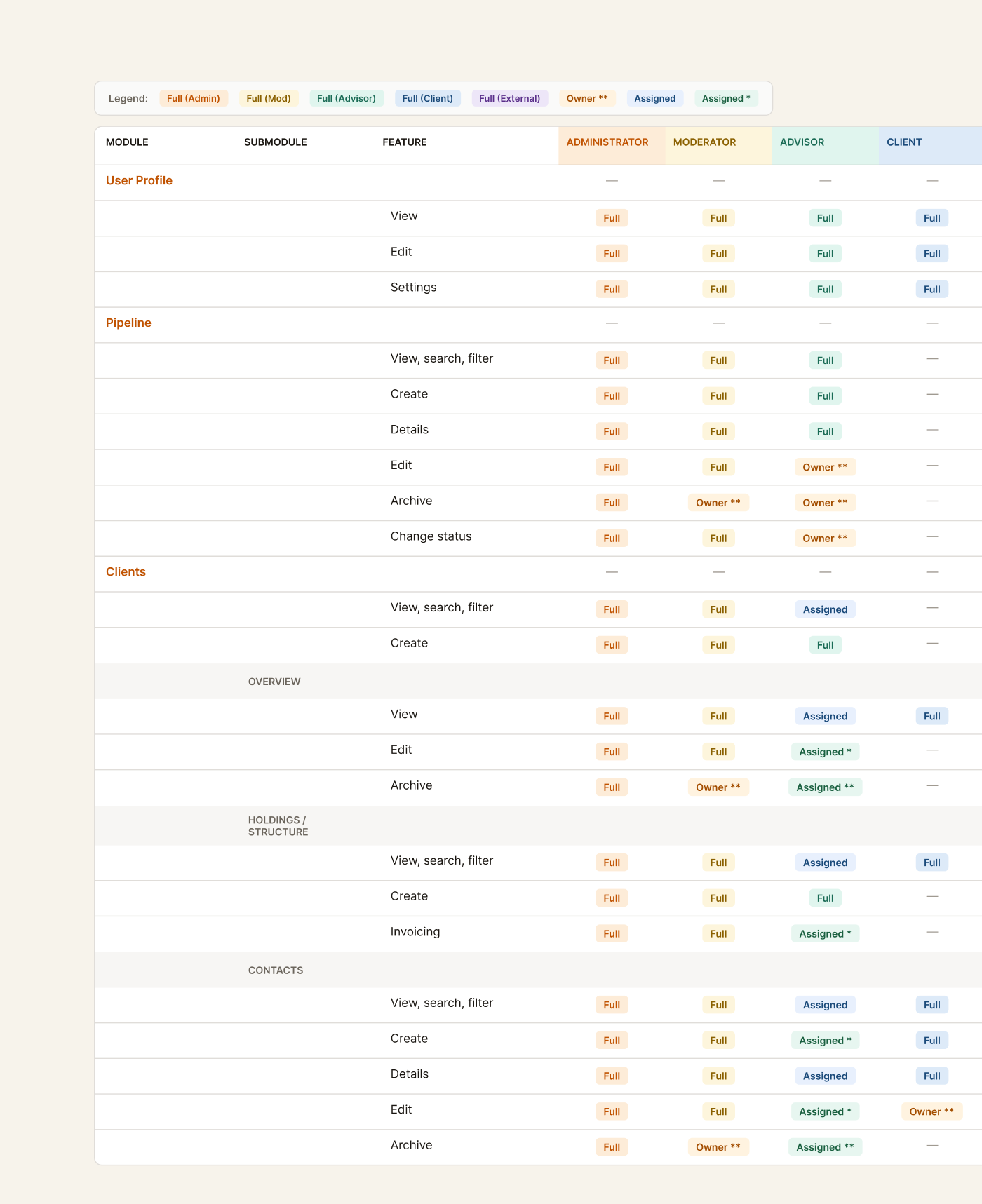
Task: Click the ADMINISTRATOR column header
Action: click(612, 146)
